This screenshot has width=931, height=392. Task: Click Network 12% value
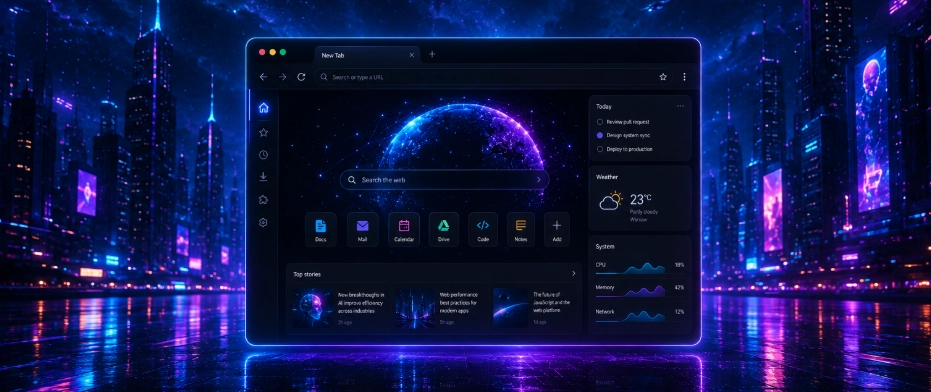coord(679,312)
